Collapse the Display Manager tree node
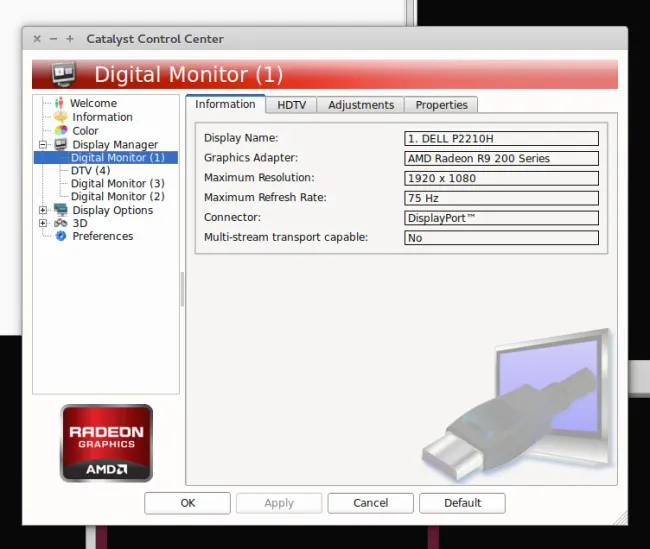Viewport: 650px width, 549px height. [x=43, y=145]
